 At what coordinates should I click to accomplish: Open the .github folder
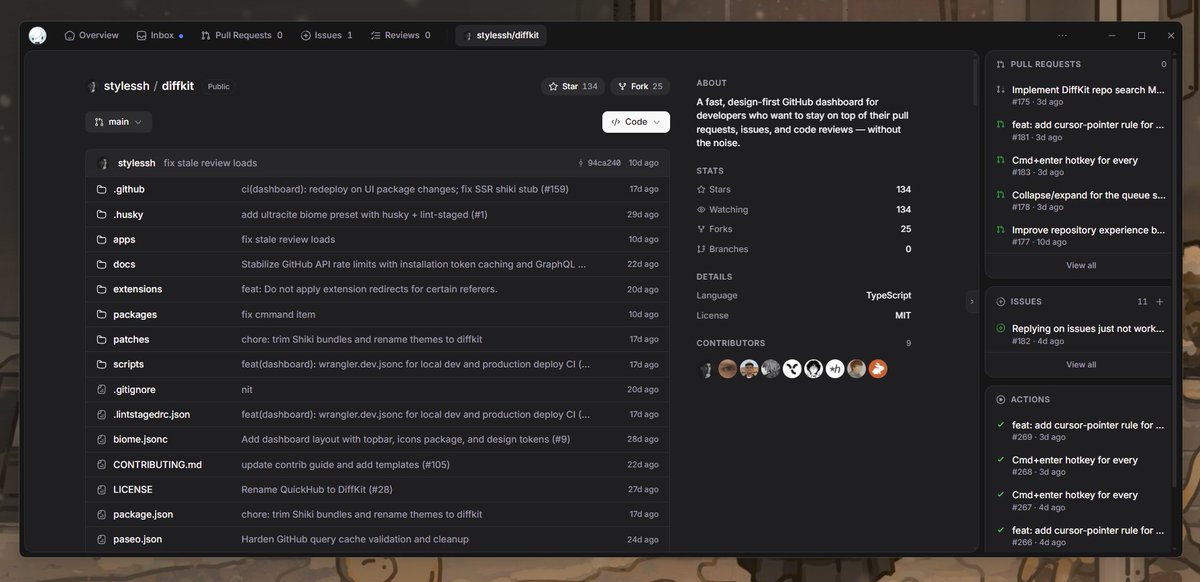click(x=128, y=189)
